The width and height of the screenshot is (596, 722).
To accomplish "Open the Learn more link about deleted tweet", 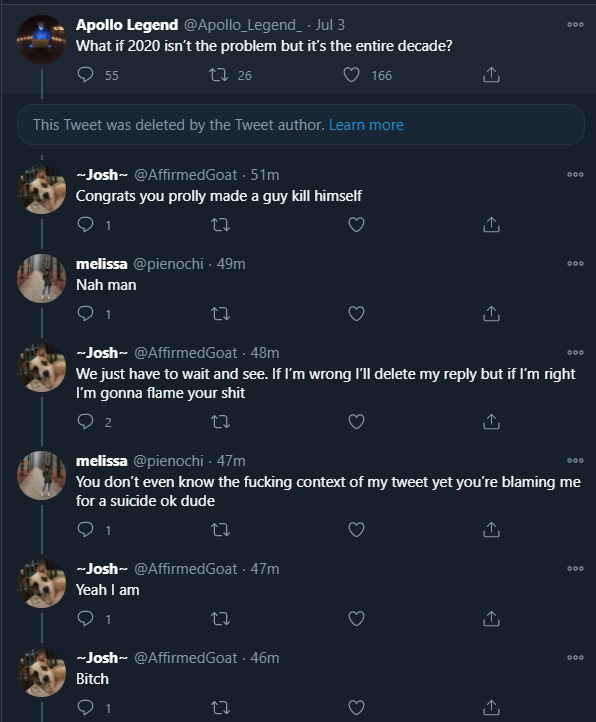I will (366, 125).
